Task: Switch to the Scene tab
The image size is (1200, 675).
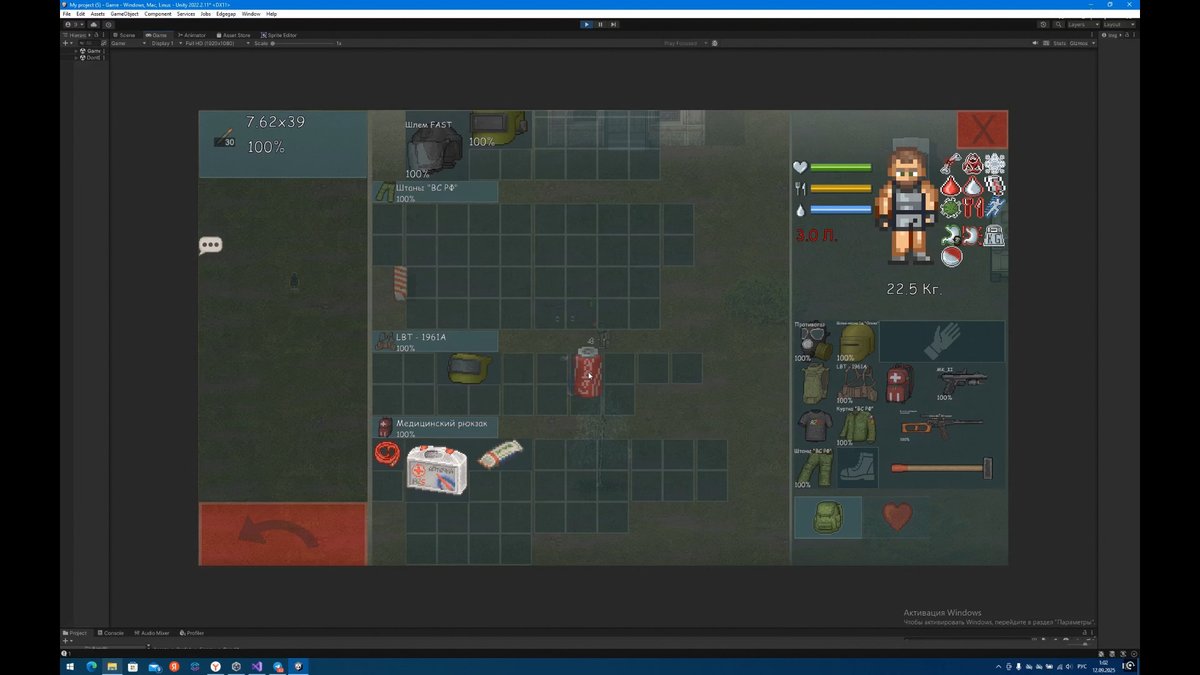Action: 125,35
